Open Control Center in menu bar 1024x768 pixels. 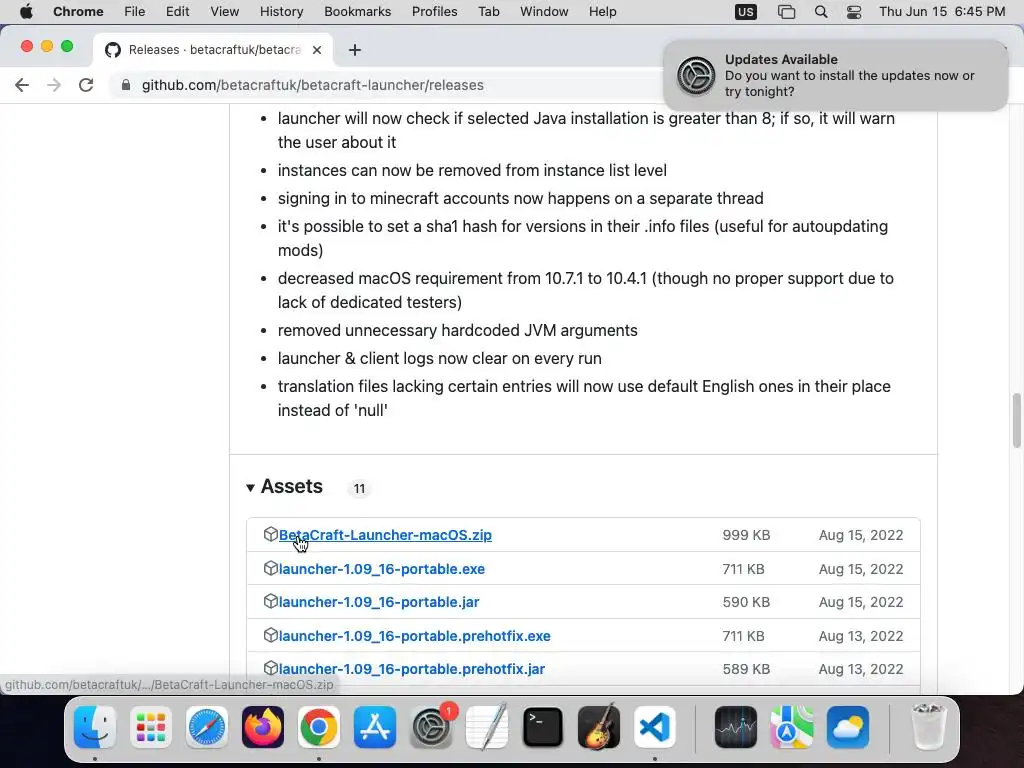point(854,12)
